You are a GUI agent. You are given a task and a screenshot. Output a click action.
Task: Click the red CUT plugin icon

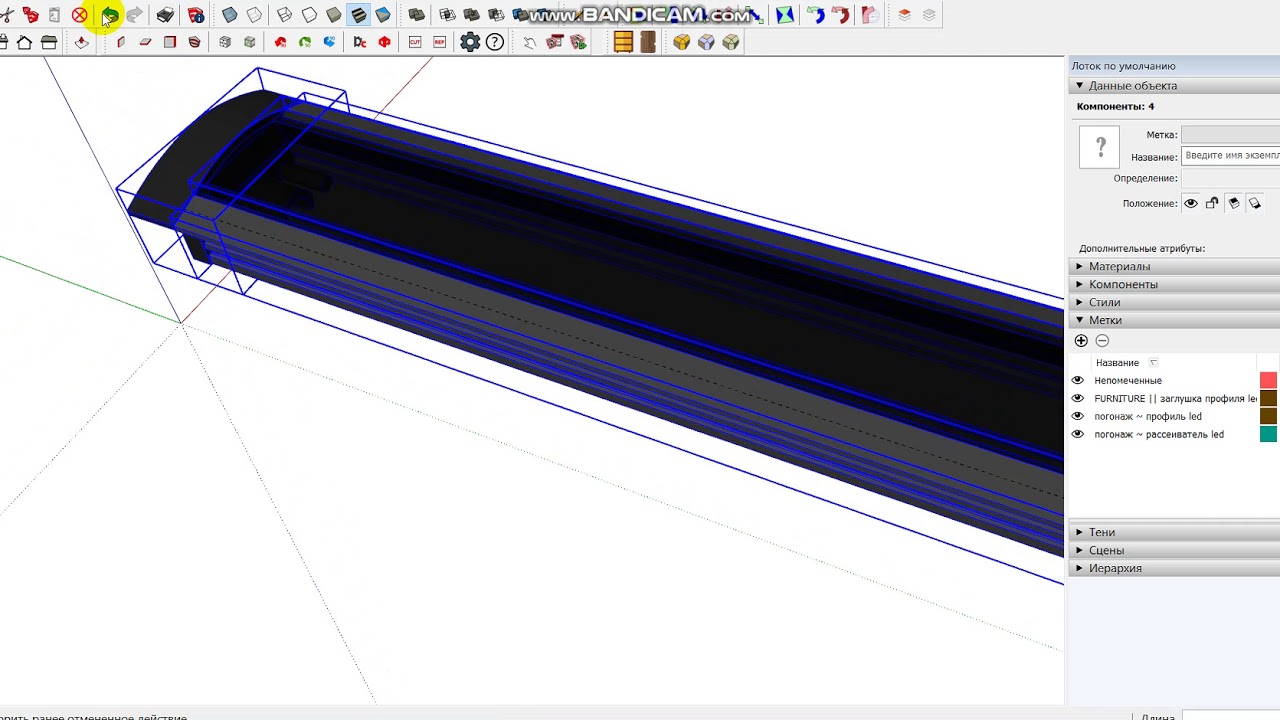click(415, 42)
